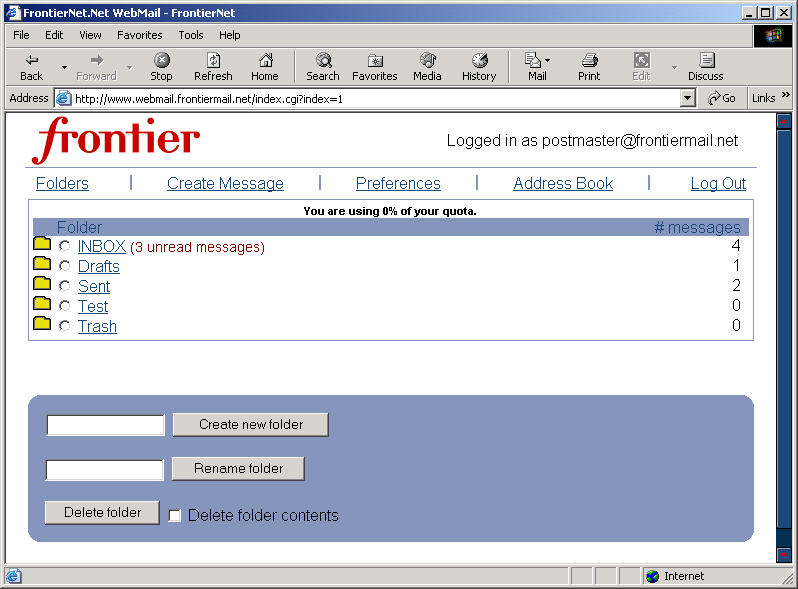798x589 pixels.
Task: Select the Drafts folder radio button
Action: 65,266
